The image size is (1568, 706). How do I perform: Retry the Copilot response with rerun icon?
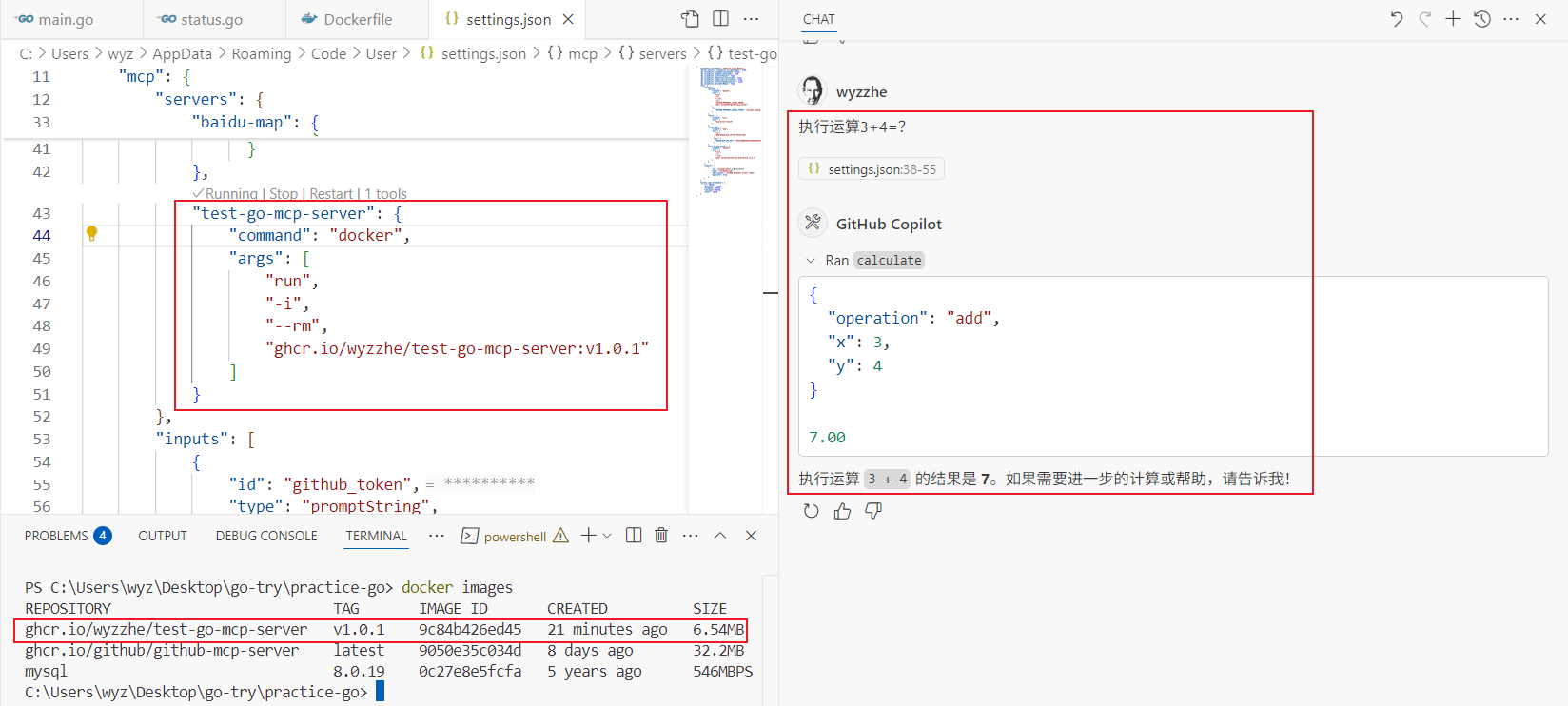(x=811, y=511)
